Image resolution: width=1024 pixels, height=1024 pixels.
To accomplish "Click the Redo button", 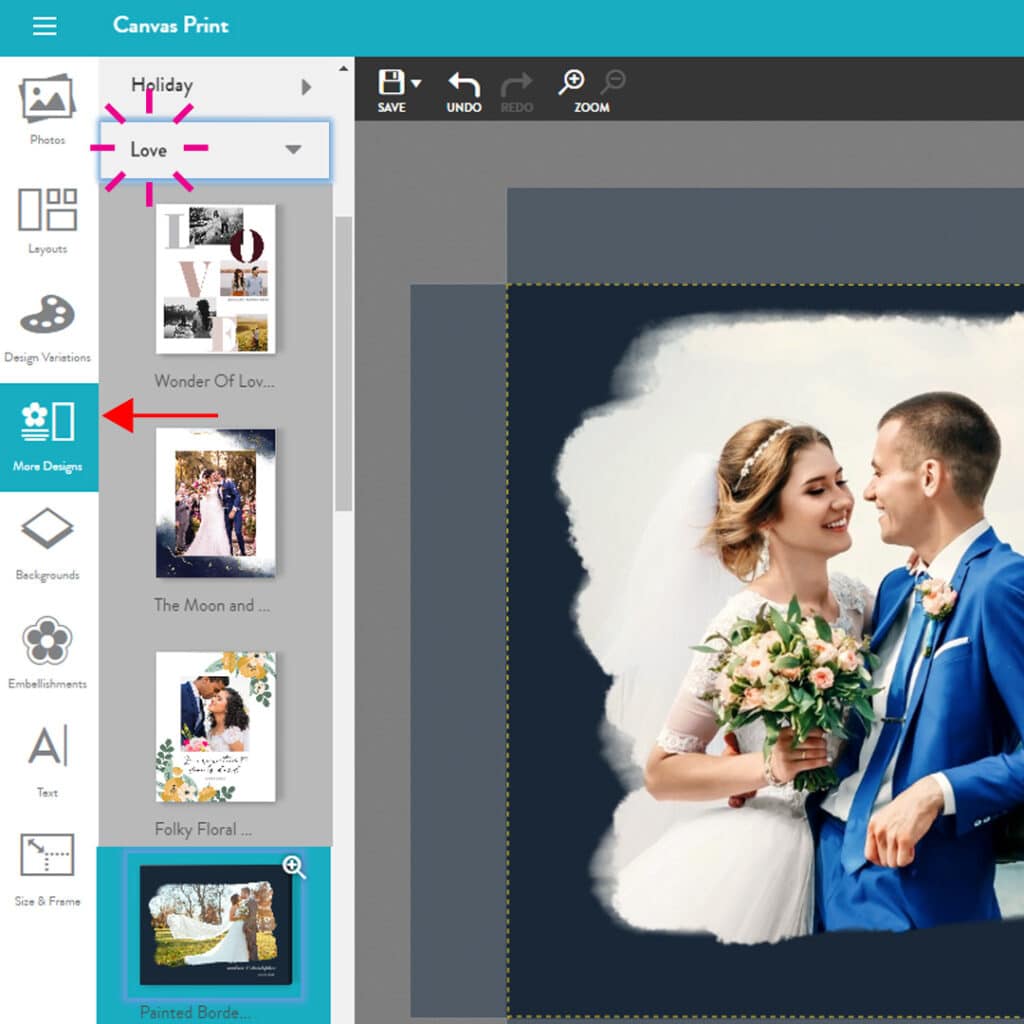I will coord(516,90).
